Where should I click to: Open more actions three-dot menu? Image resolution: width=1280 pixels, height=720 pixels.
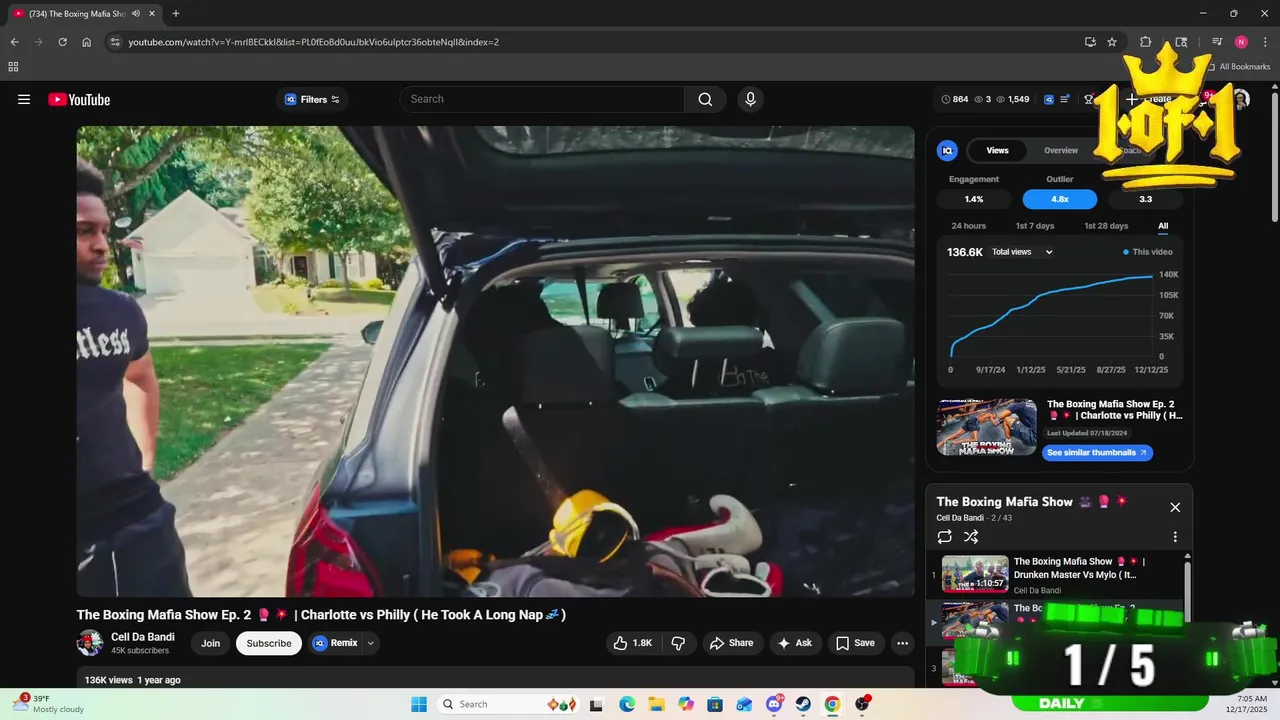pyautogui.click(x=902, y=643)
